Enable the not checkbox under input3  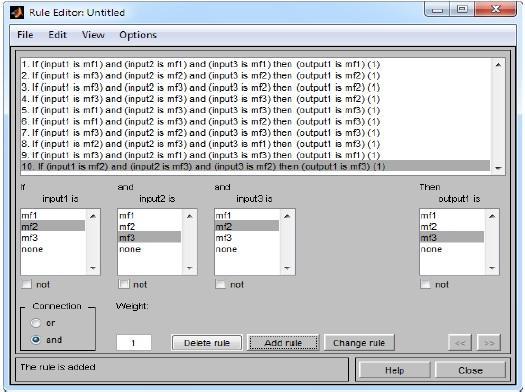(220, 284)
